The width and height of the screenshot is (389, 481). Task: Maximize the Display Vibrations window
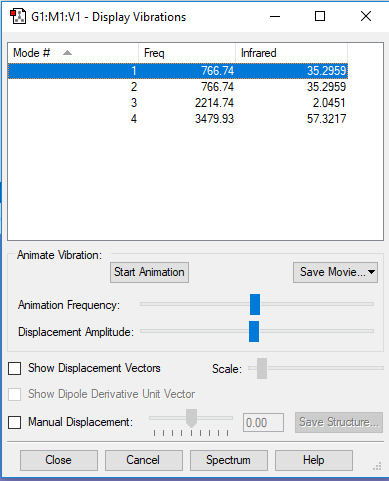coord(320,16)
